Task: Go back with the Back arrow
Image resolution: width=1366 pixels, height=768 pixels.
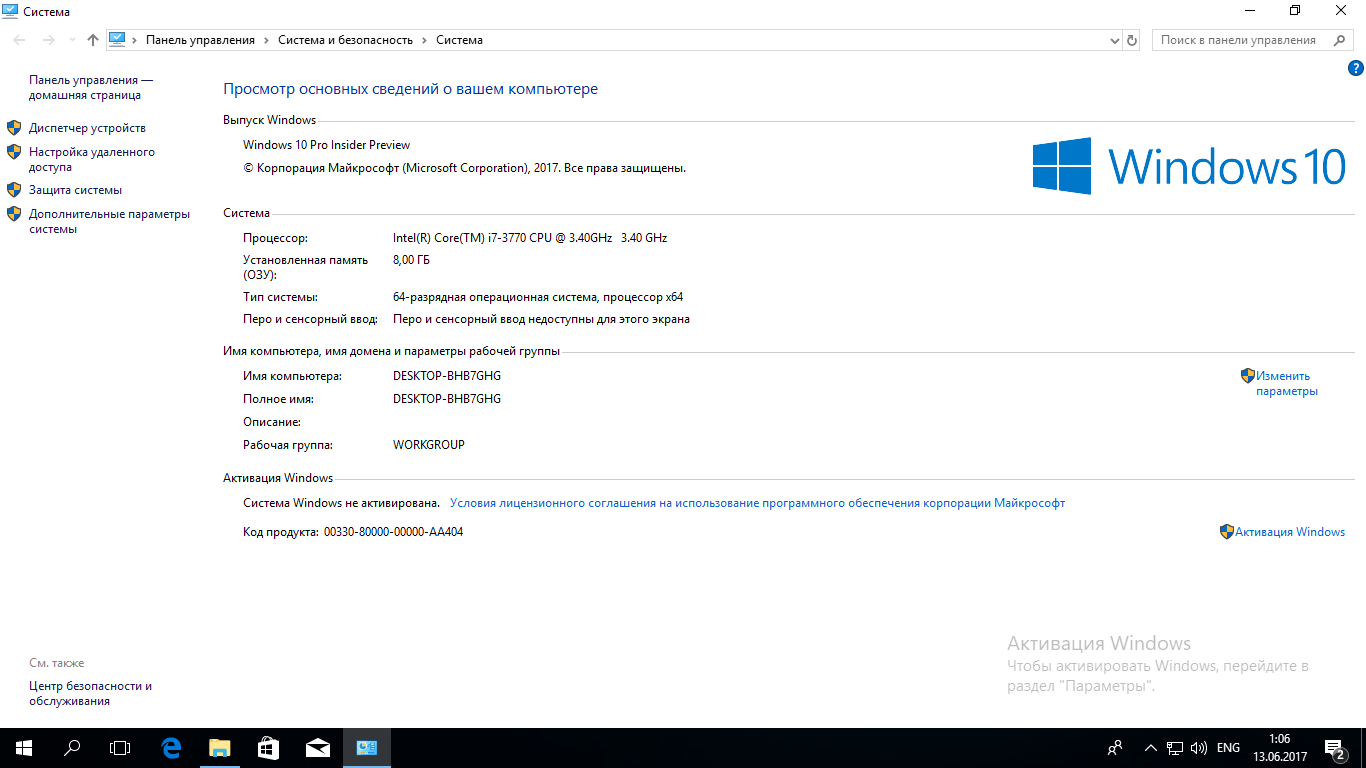Action: [x=20, y=40]
